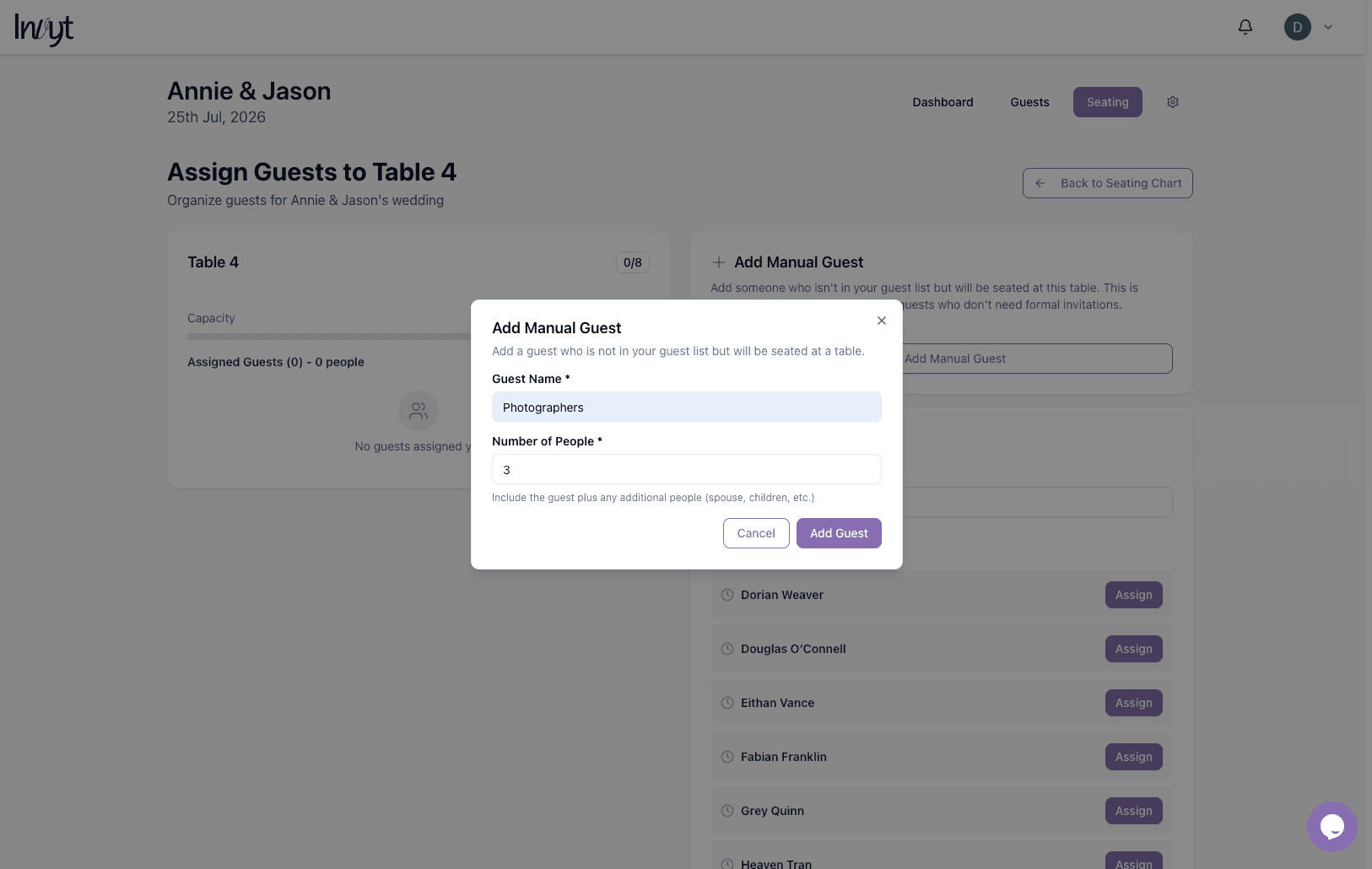Click Back to Seating Chart

(1107, 183)
